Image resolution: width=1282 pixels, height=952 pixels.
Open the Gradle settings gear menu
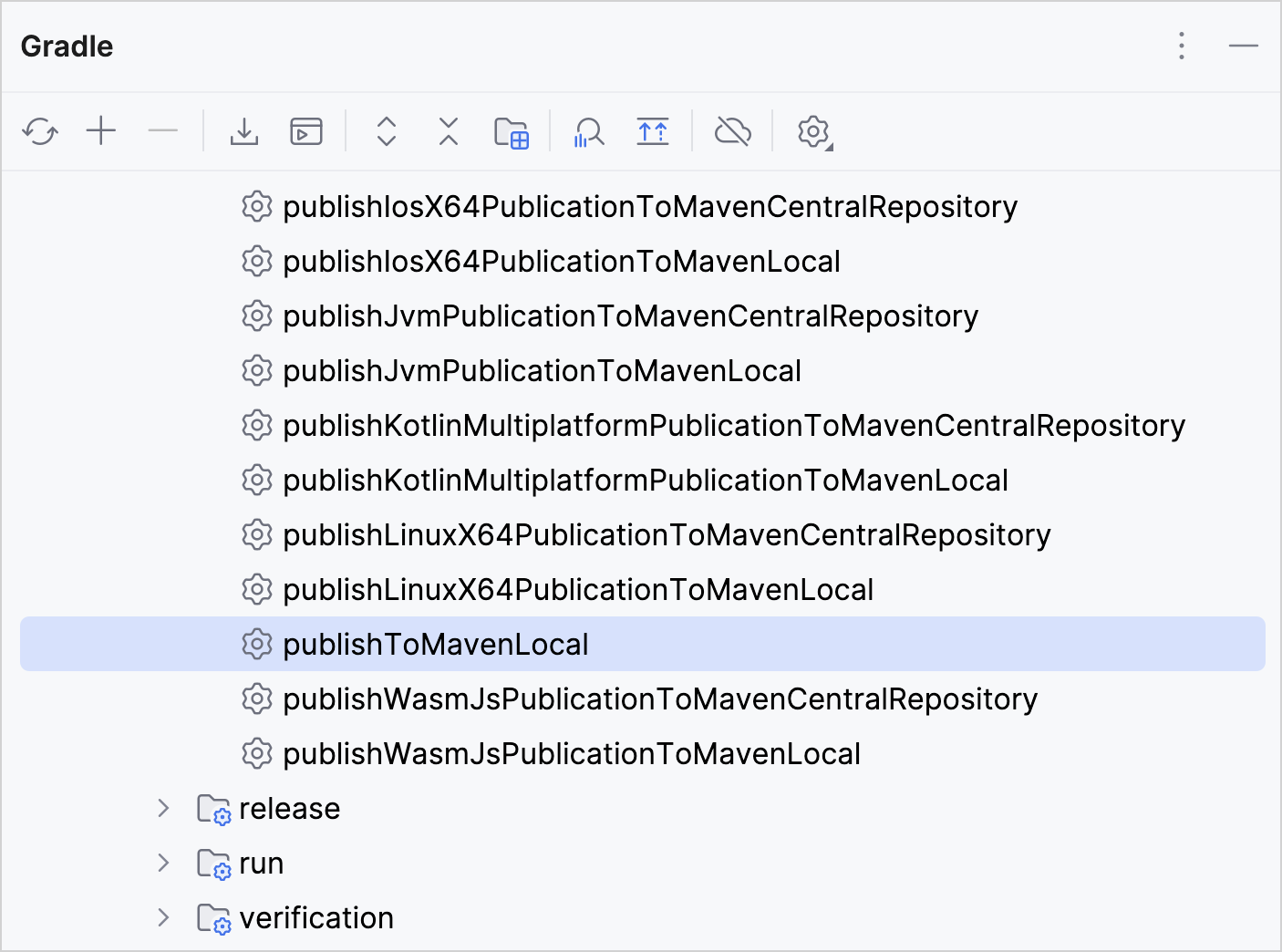coord(812,131)
